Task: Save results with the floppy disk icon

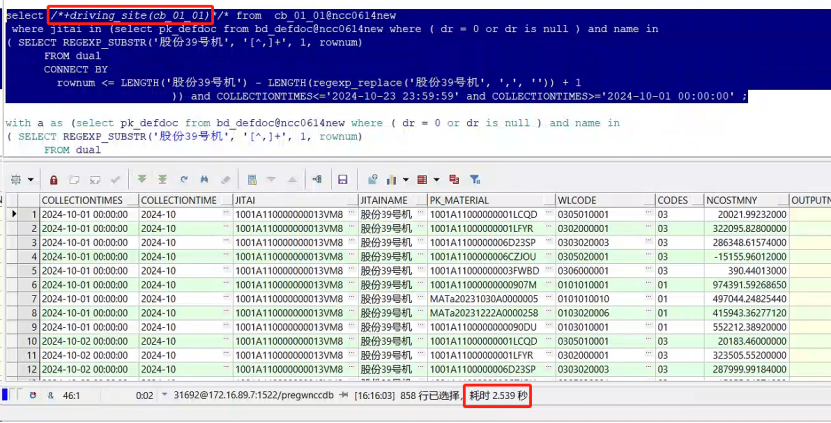Action: tap(343, 180)
